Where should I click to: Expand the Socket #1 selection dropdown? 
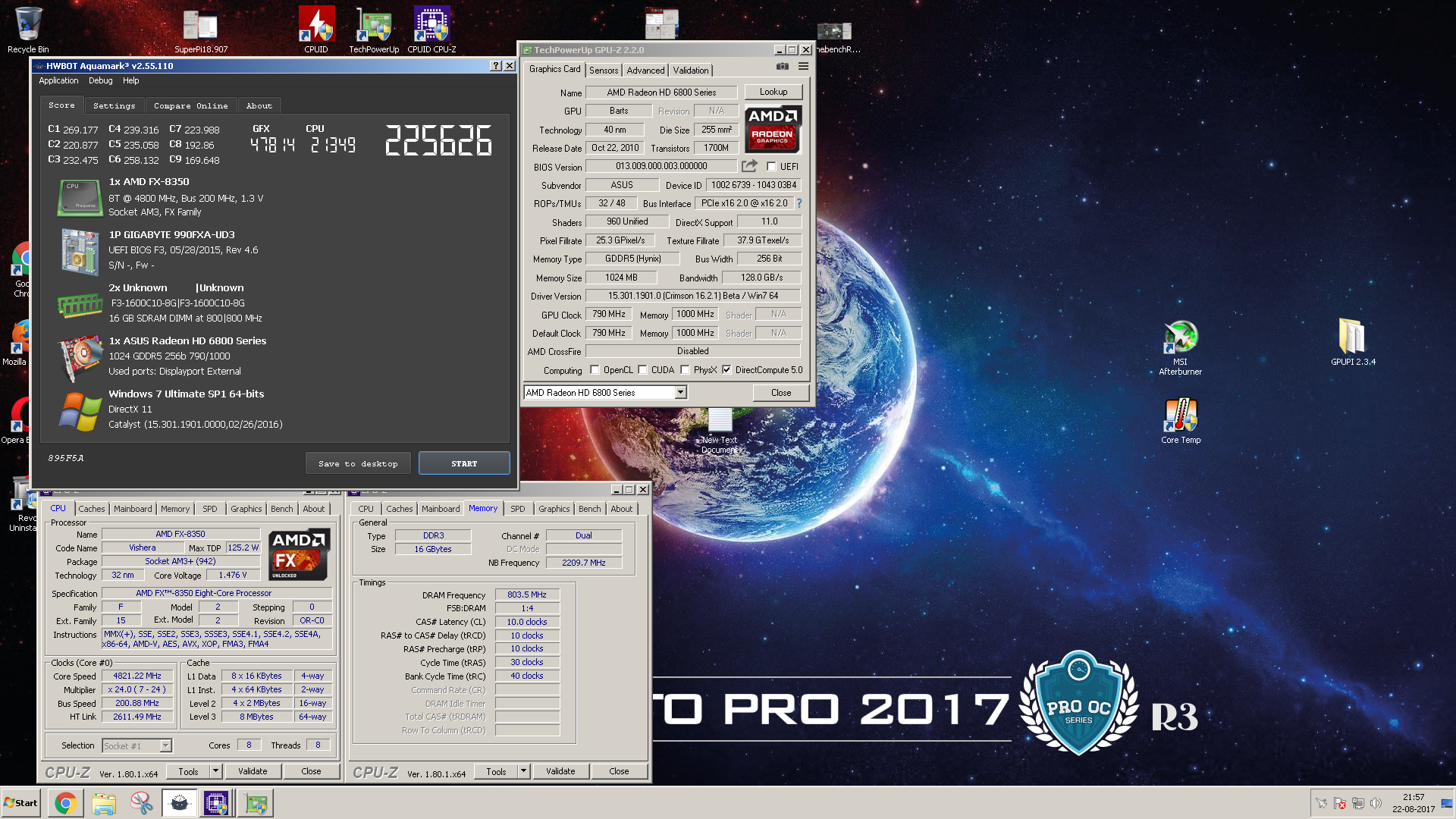point(165,746)
